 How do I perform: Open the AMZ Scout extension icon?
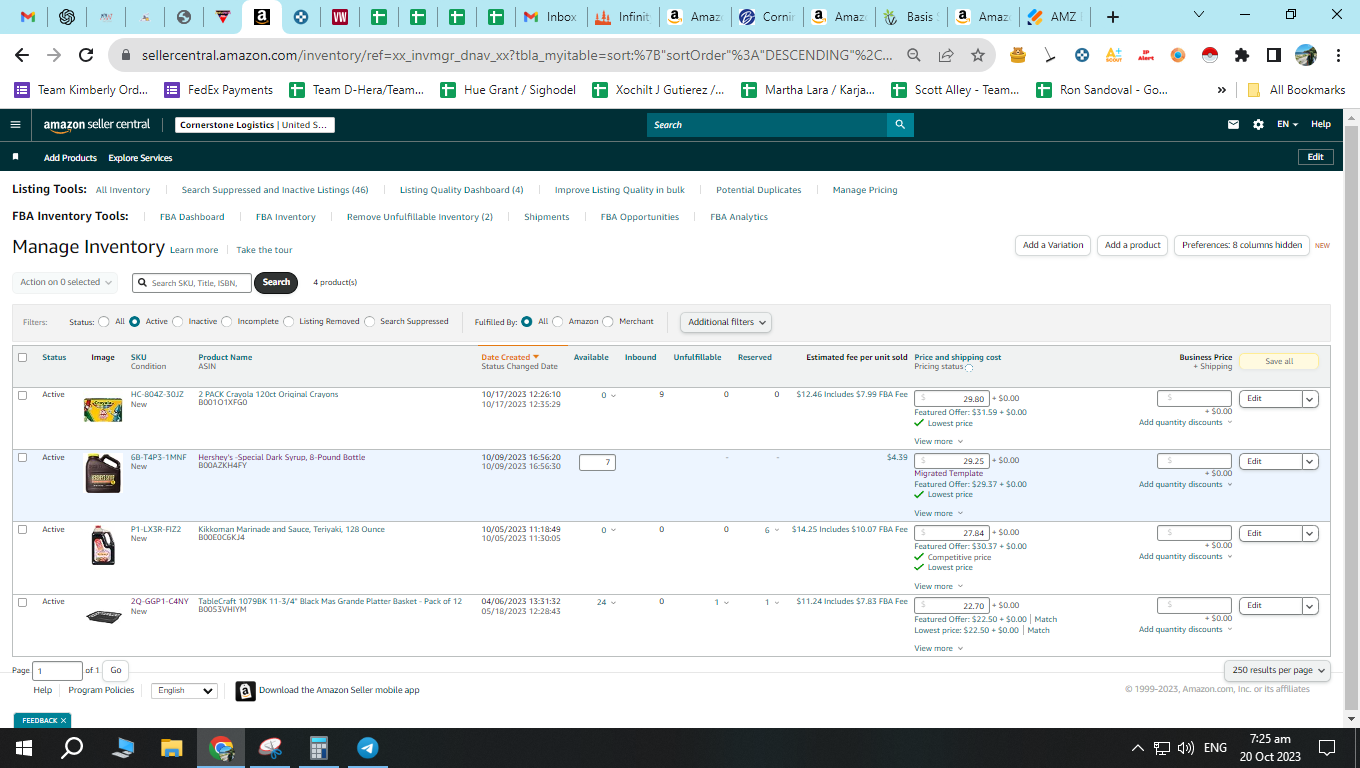1114,55
